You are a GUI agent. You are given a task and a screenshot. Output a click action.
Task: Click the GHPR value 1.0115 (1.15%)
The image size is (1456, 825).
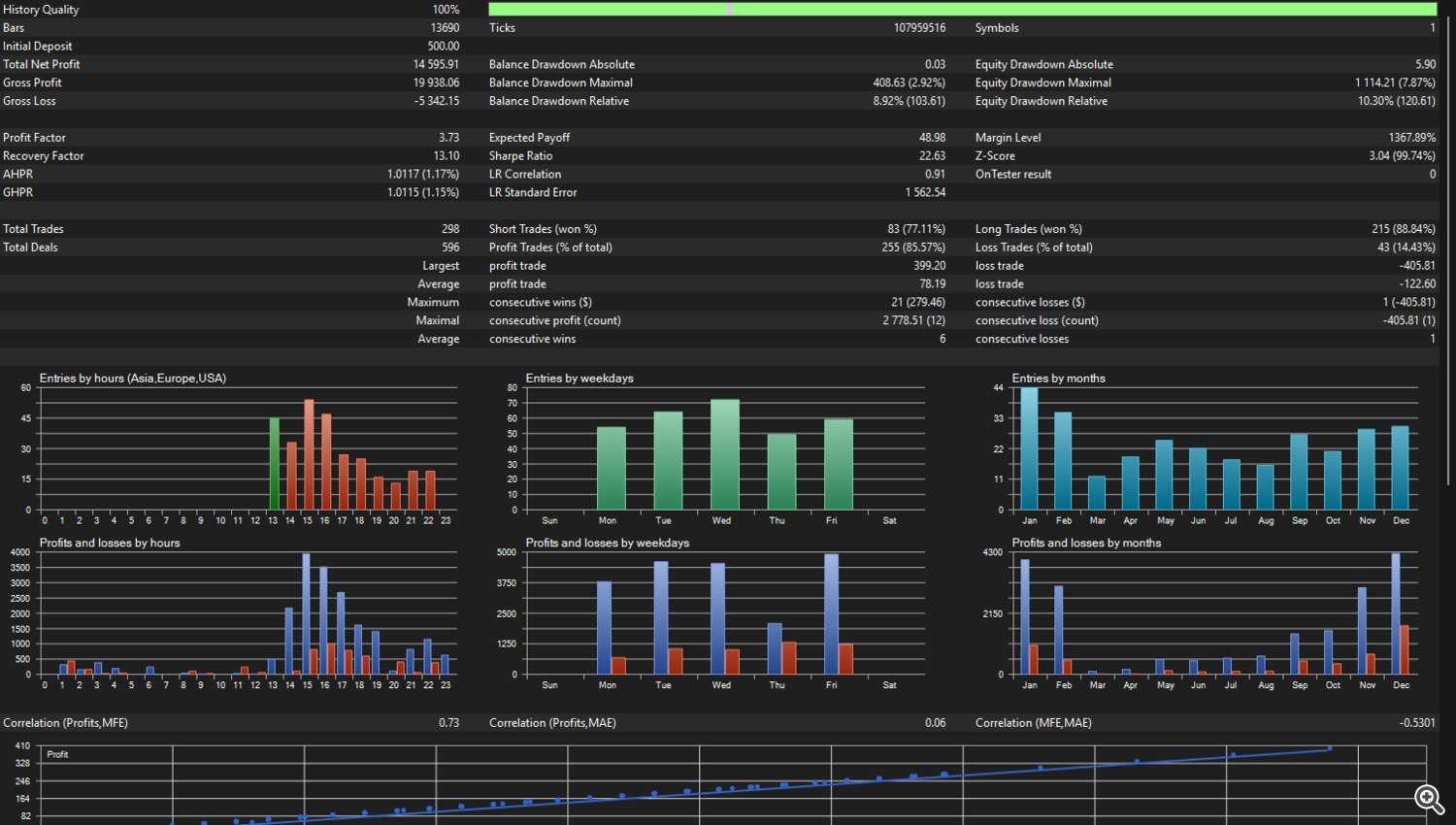point(423,193)
